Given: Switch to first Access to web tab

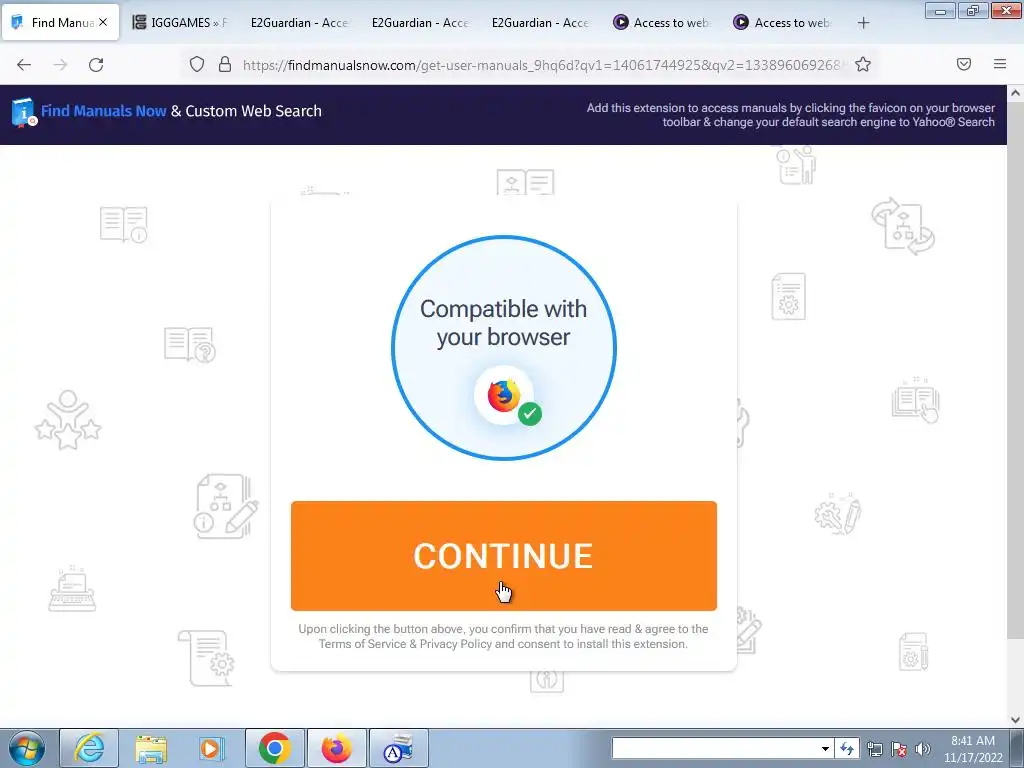Looking at the screenshot, I should point(660,23).
